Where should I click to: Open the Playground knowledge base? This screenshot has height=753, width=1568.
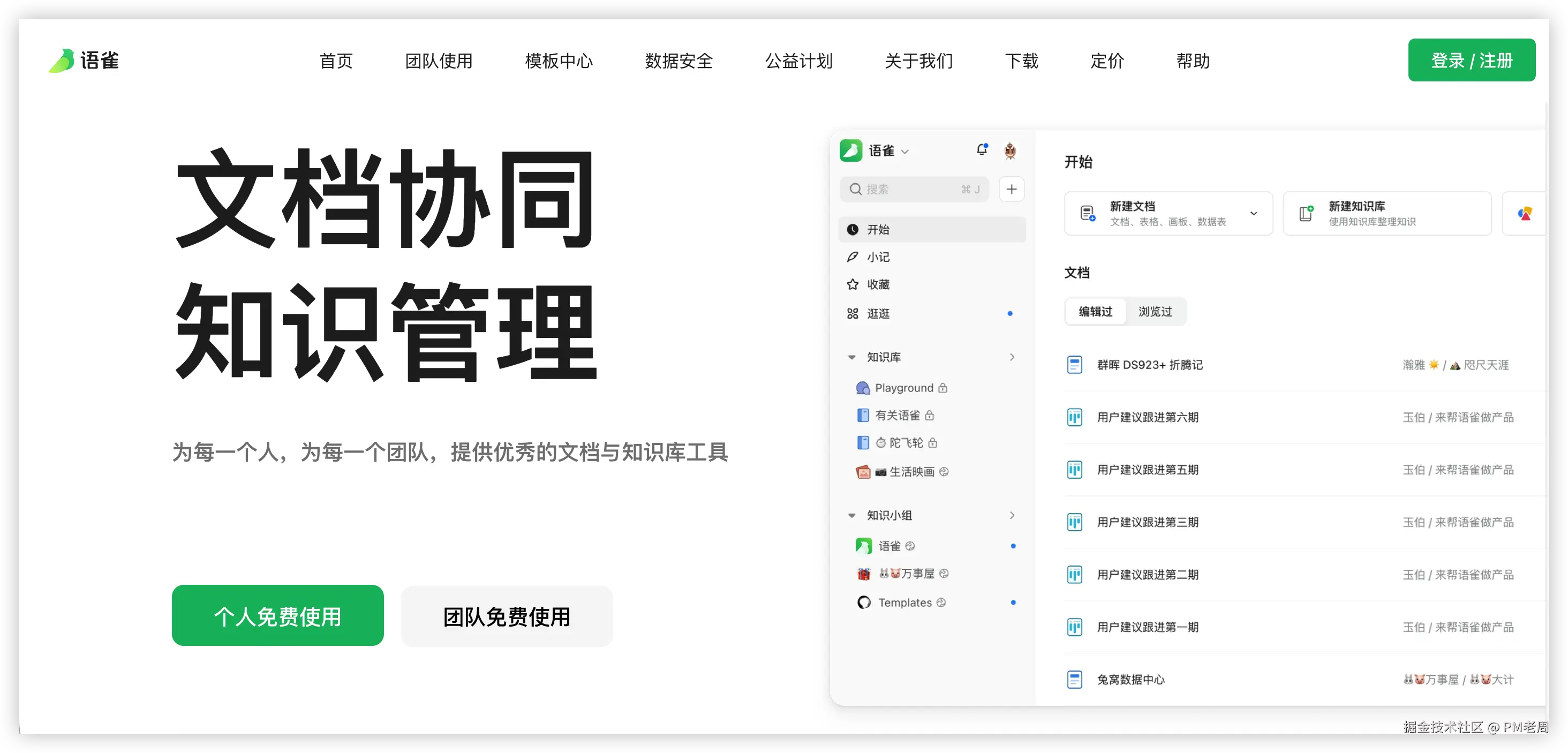(904, 388)
